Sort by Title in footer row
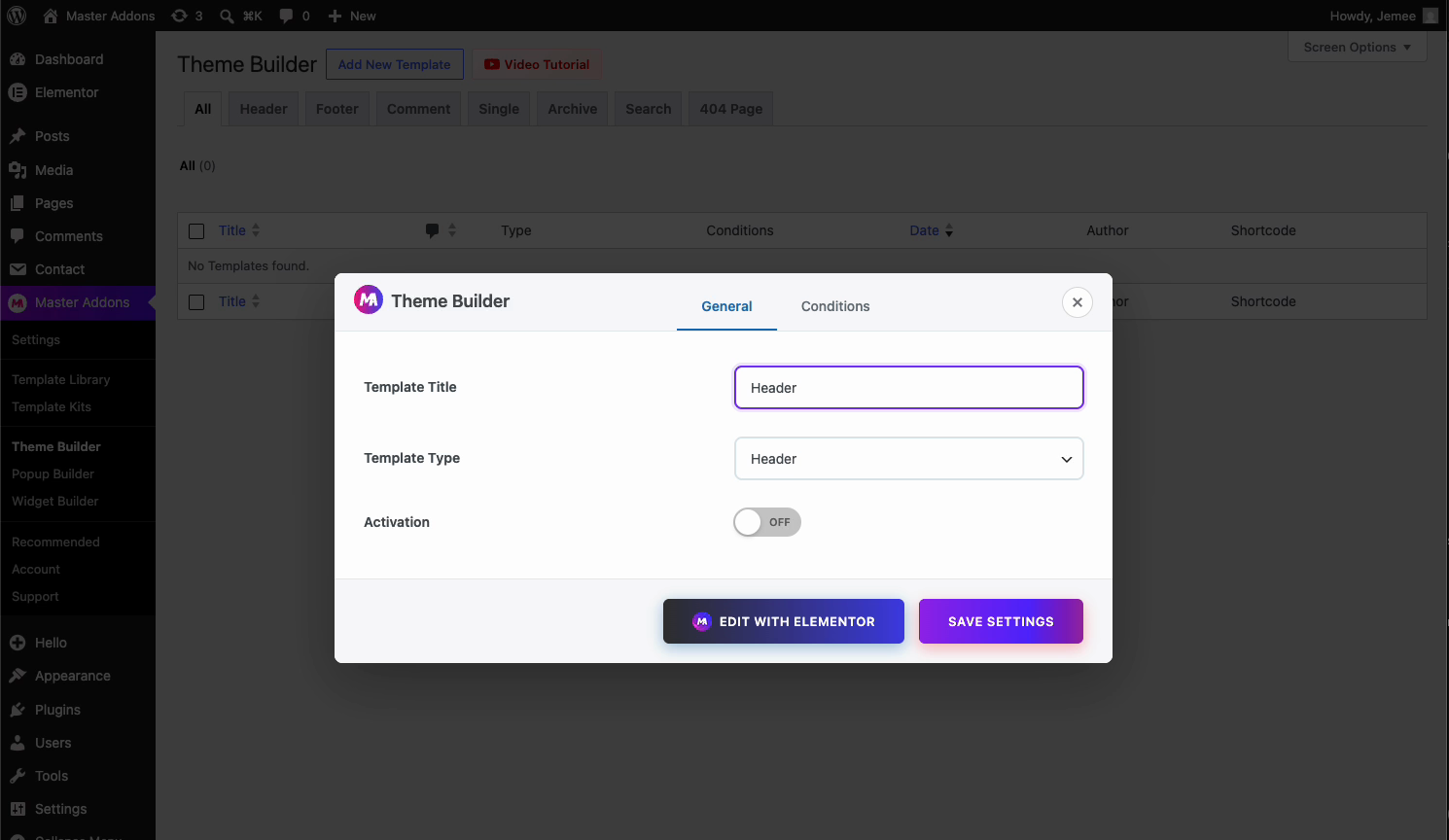Viewport: 1449px width, 840px height. coord(239,301)
